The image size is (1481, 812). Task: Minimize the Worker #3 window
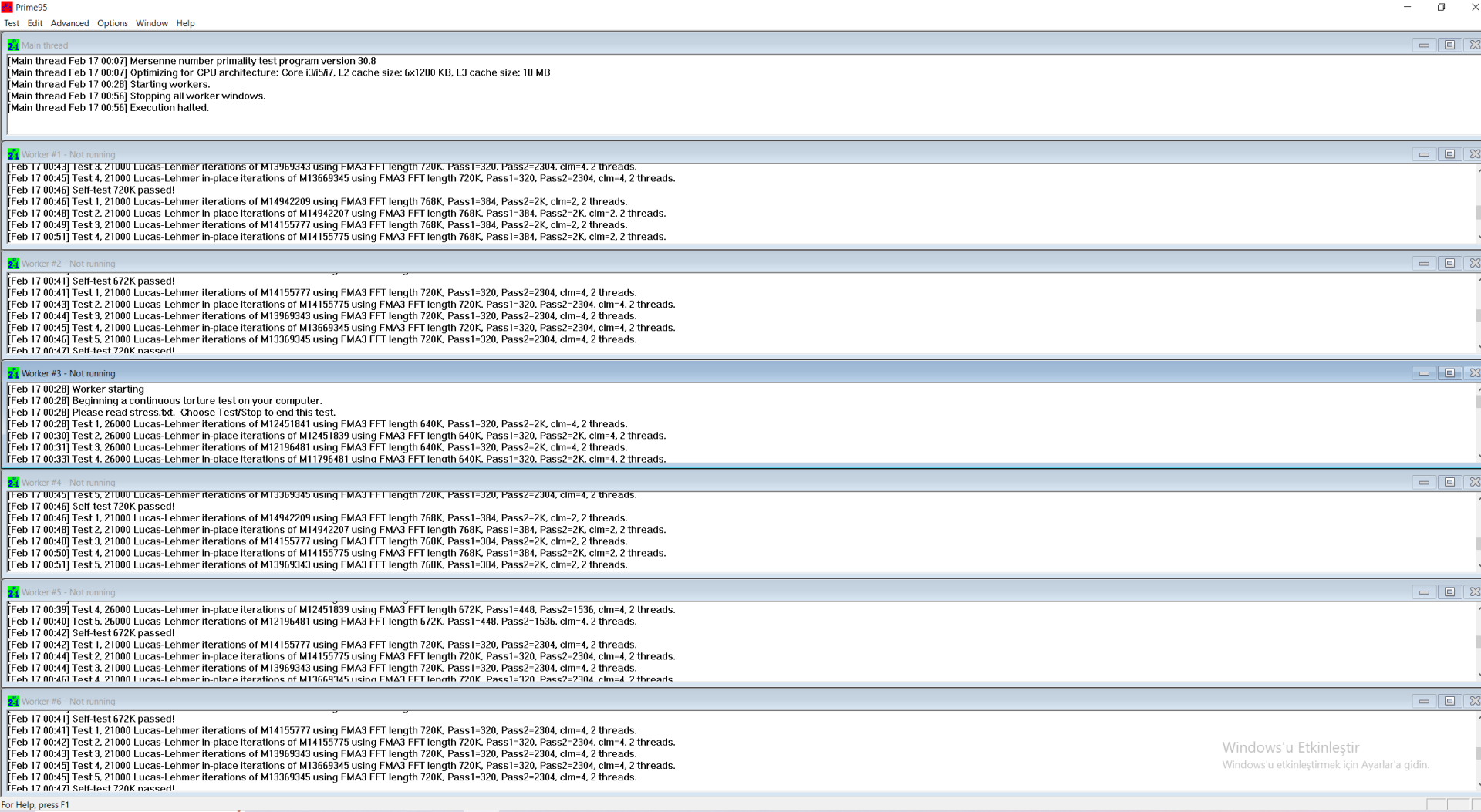tap(1424, 373)
